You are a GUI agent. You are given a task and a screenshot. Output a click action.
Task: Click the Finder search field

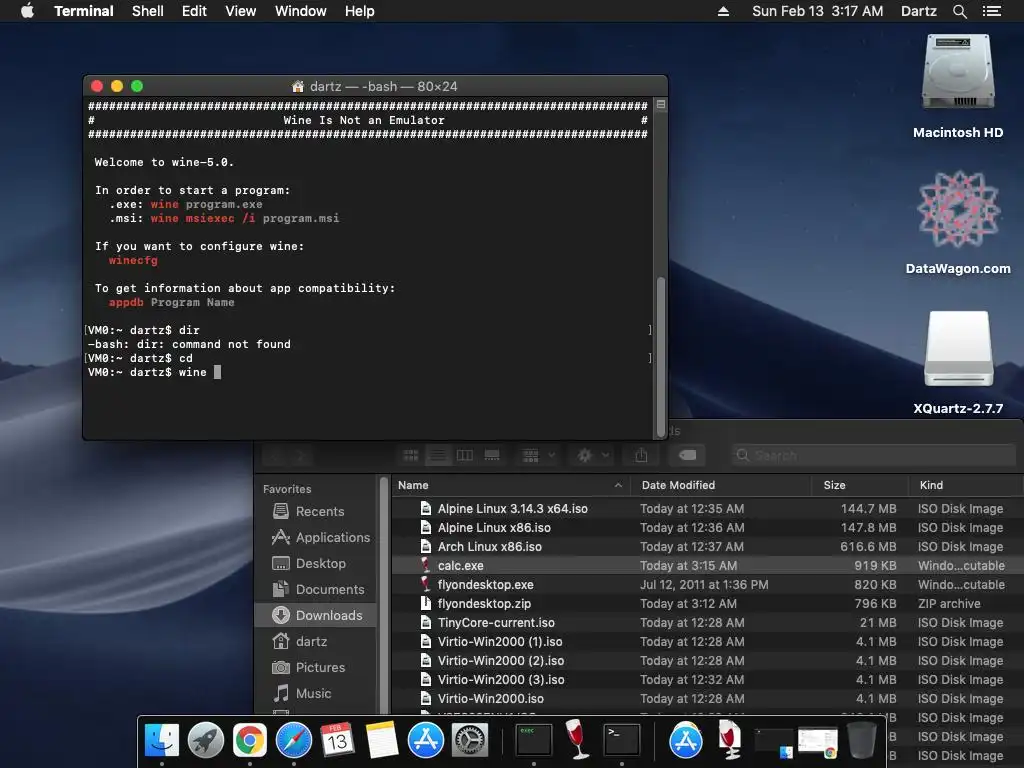[x=872, y=455]
